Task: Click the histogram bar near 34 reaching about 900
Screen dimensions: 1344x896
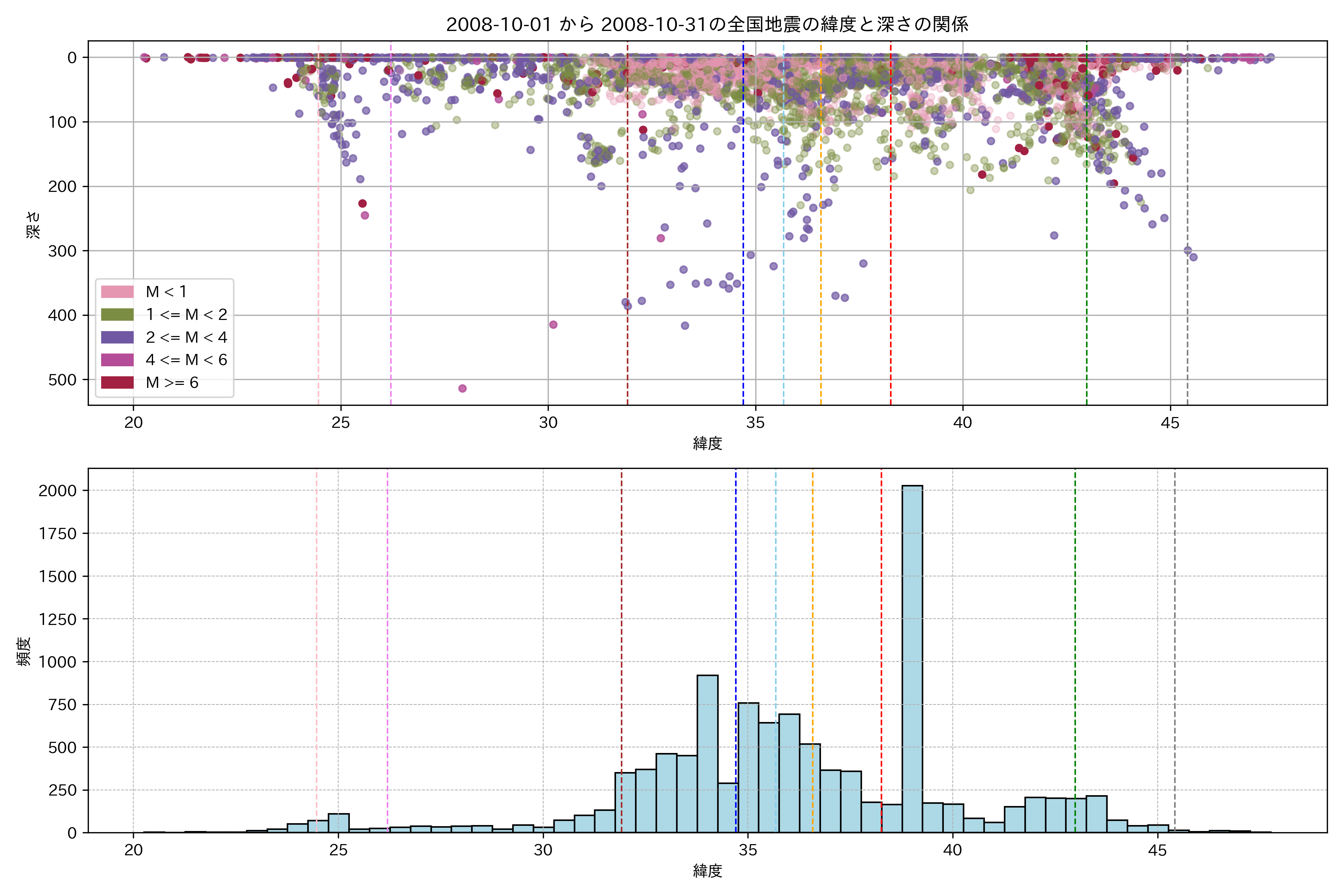Action: (x=707, y=754)
